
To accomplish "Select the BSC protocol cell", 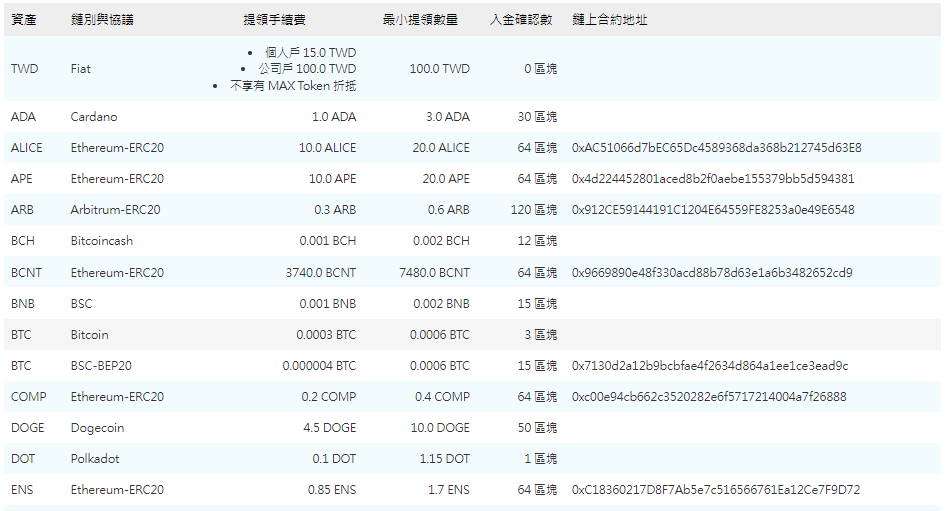I will pos(82,304).
